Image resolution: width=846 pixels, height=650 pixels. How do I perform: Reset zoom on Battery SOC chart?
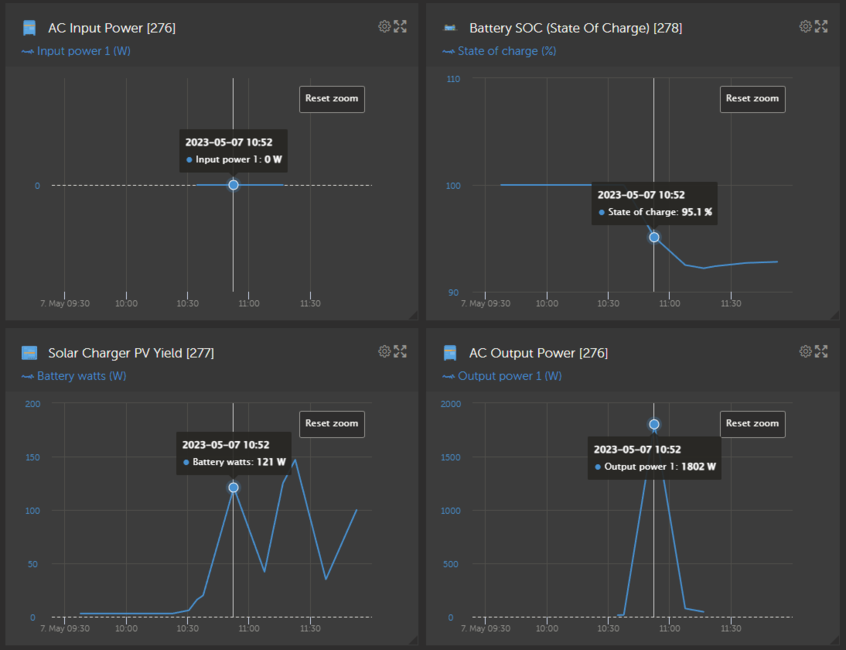click(753, 99)
